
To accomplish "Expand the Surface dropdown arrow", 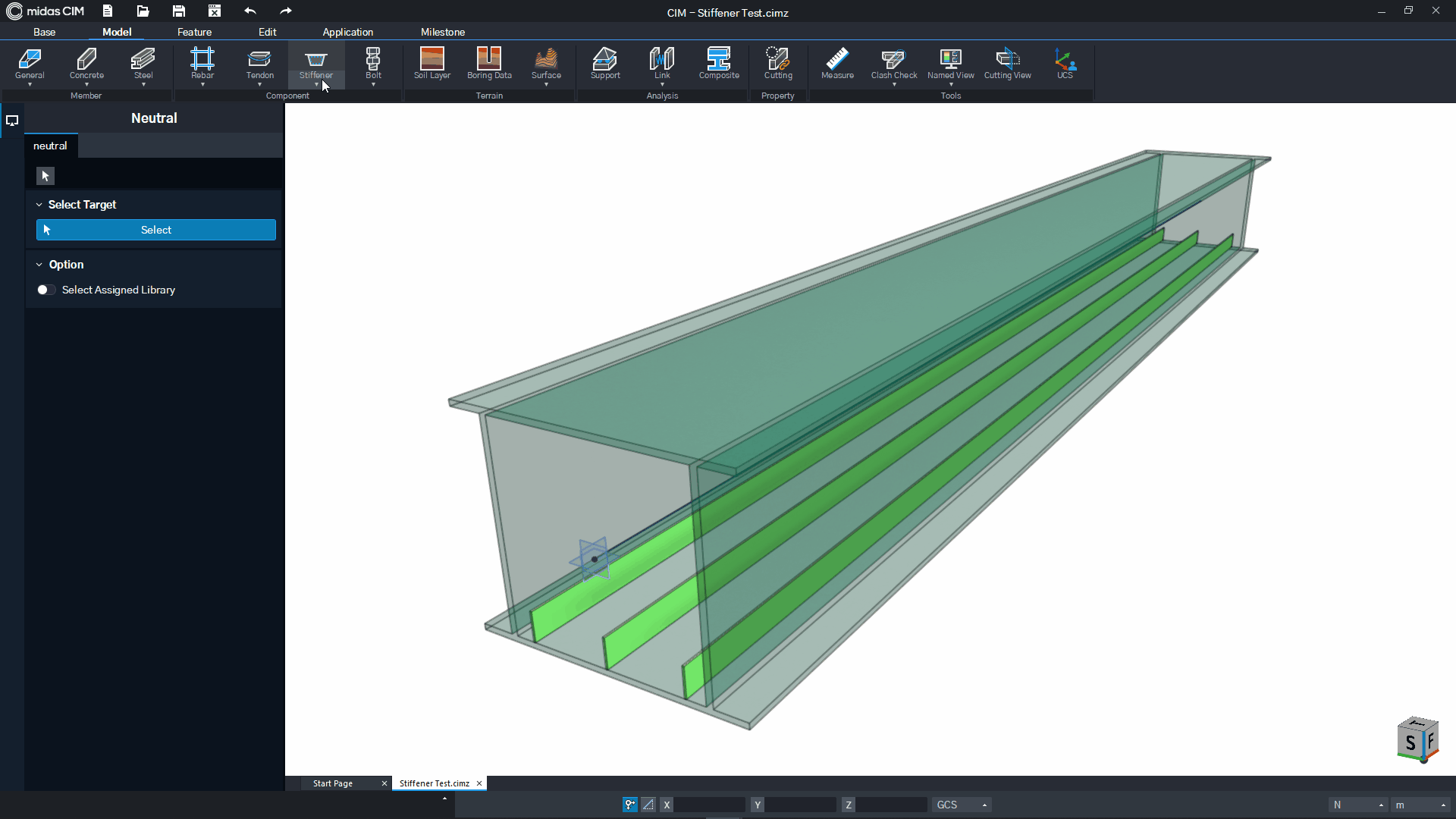I will [x=546, y=85].
